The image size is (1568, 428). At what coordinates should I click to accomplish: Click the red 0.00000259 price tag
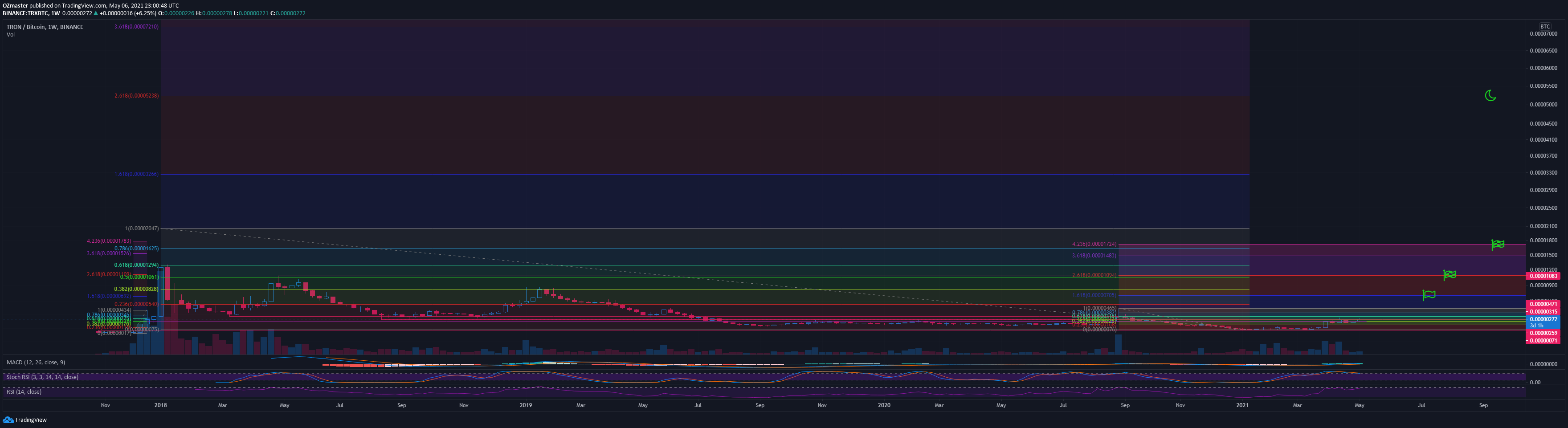[1543, 333]
